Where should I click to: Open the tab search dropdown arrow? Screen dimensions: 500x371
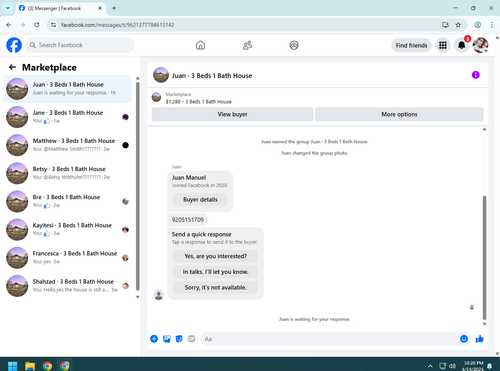coord(8,8)
